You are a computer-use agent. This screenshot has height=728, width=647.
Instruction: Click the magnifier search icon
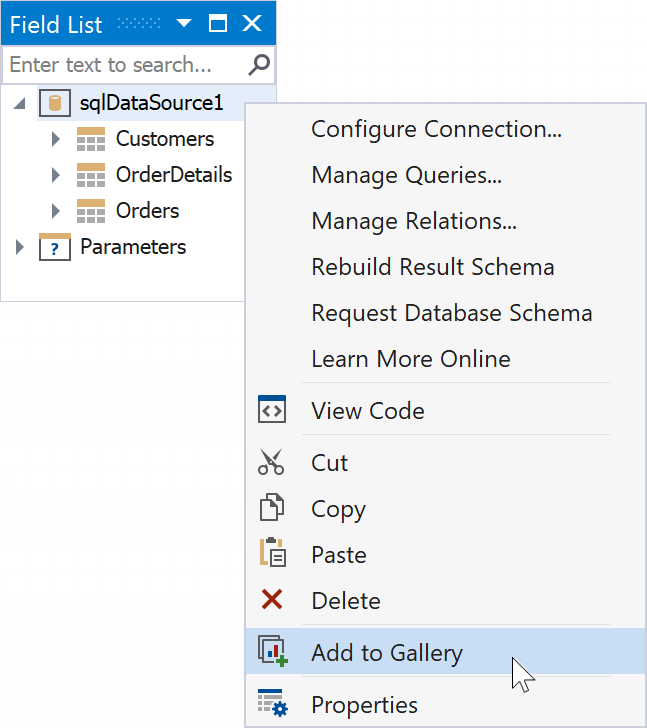(259, 66)
